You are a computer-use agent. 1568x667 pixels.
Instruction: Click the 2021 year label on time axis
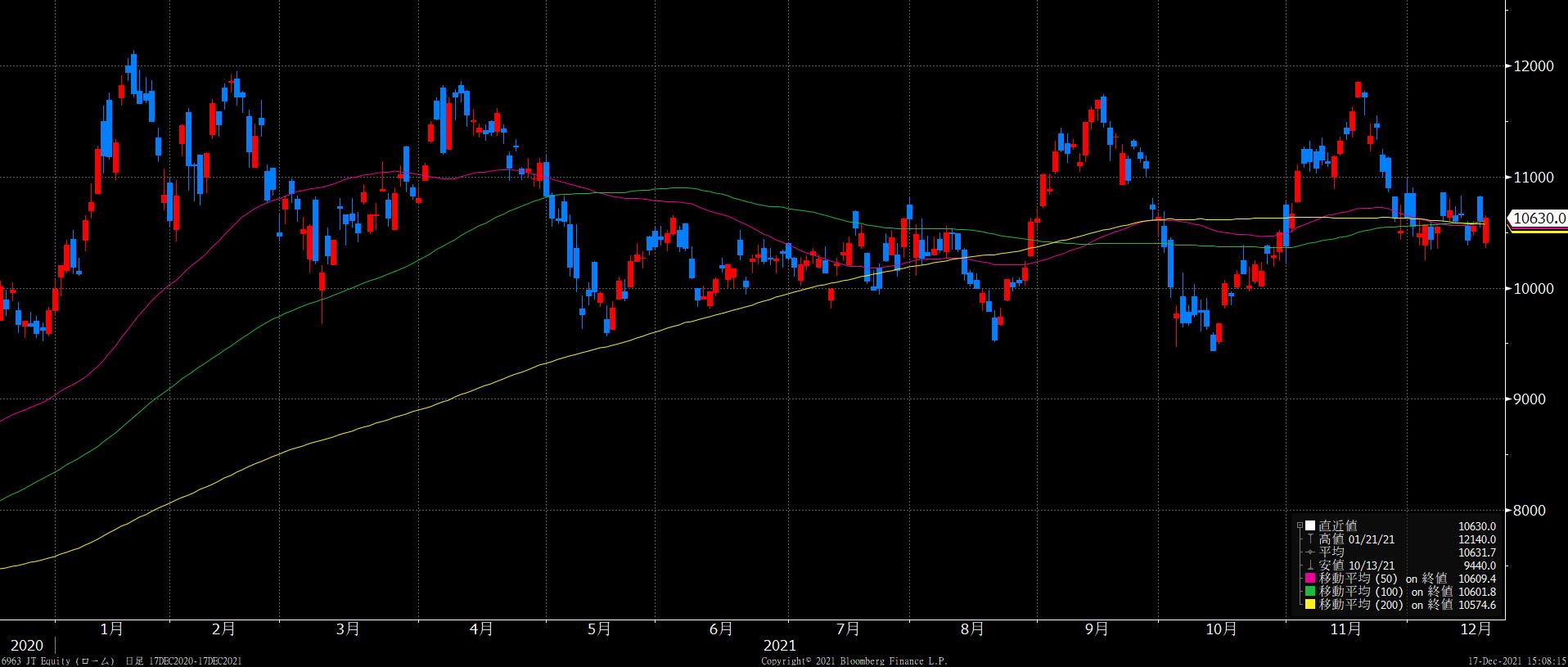tap(780, 646)
